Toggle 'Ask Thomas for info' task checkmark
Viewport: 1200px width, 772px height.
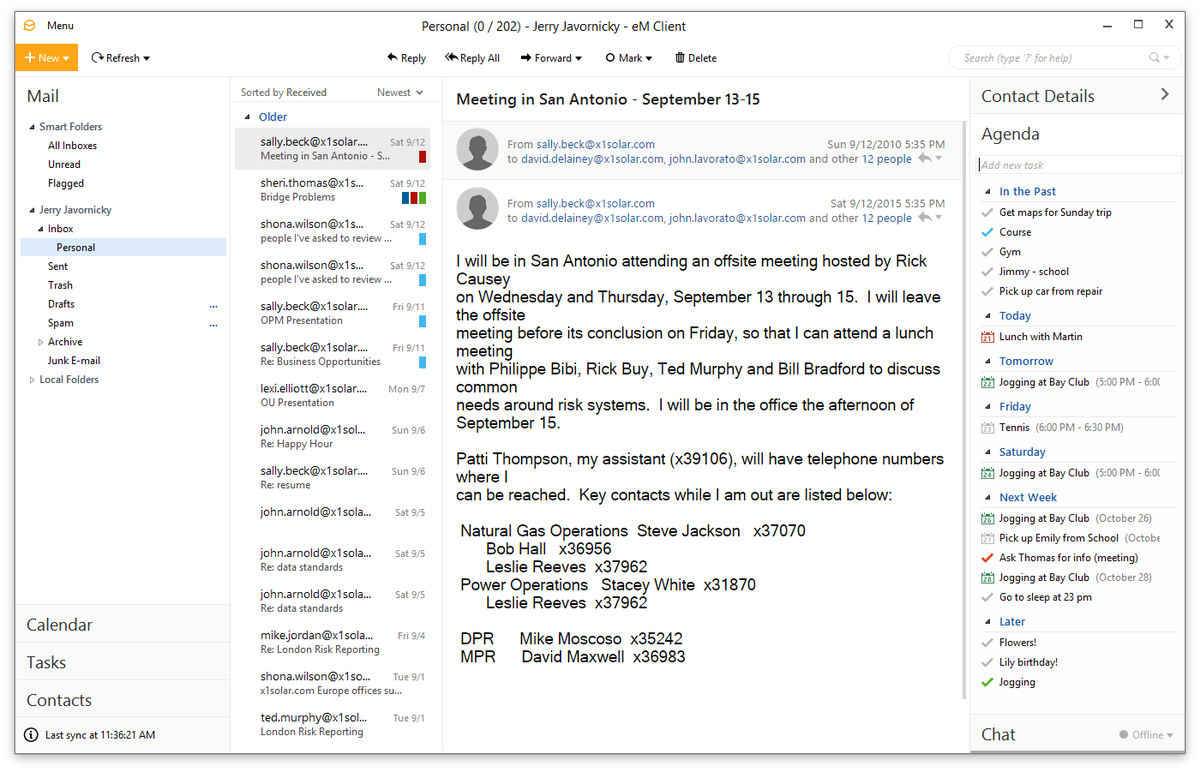click(x=988, y=558)
